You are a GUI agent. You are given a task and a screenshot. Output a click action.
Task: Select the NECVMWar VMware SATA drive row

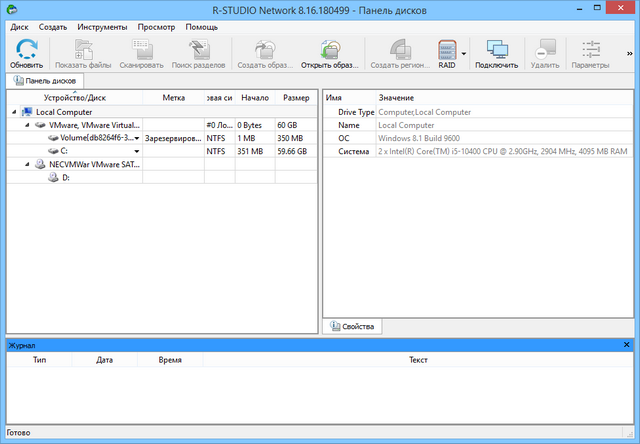coord(162,164)
